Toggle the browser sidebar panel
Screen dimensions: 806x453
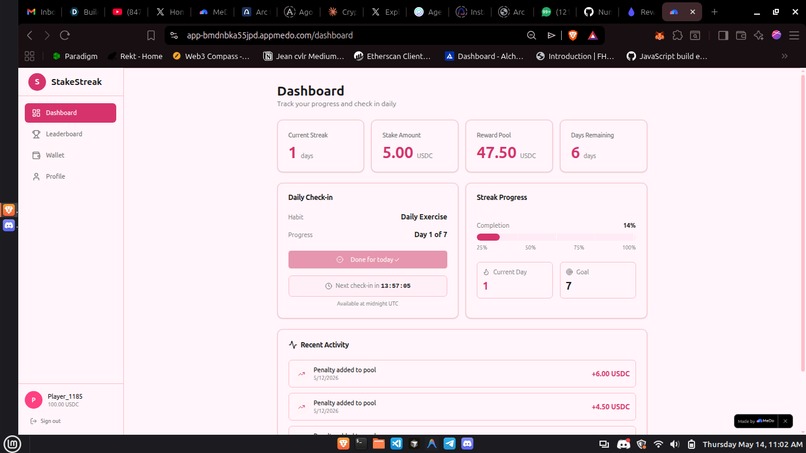pos(723,35)
